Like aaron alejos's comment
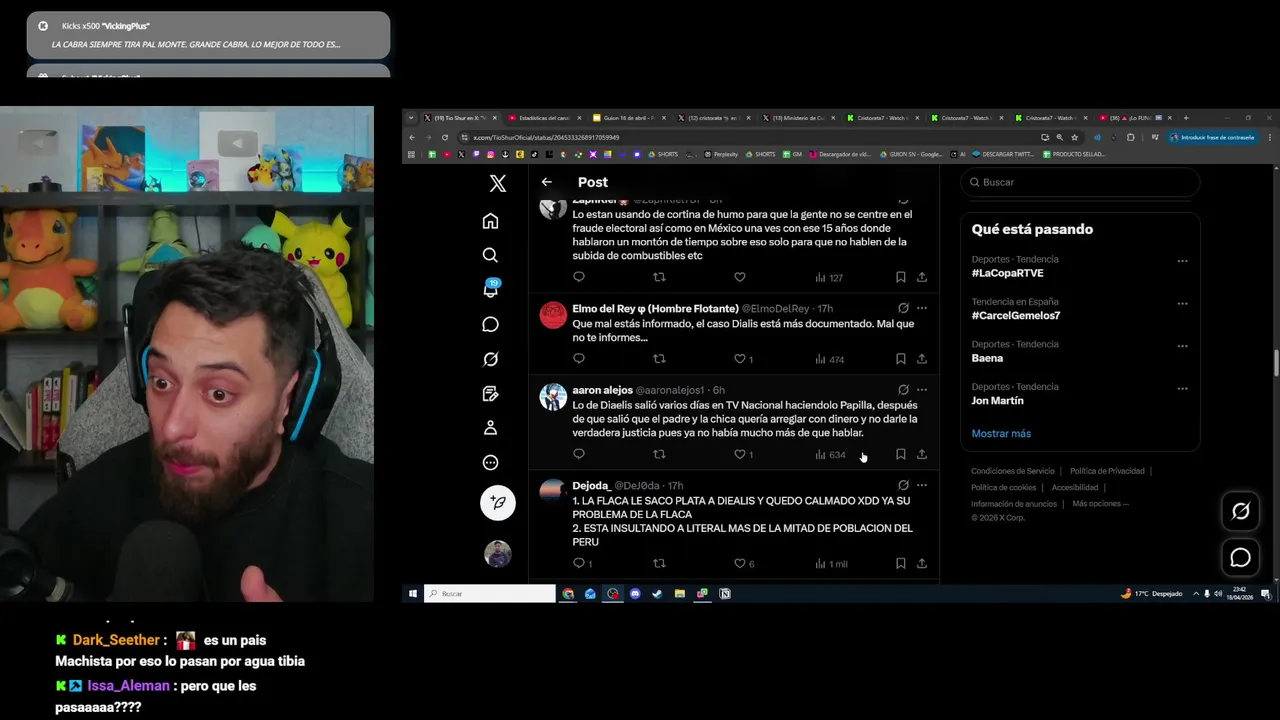The width and height of the screenshot is (1280, 720). pos(740,454)
